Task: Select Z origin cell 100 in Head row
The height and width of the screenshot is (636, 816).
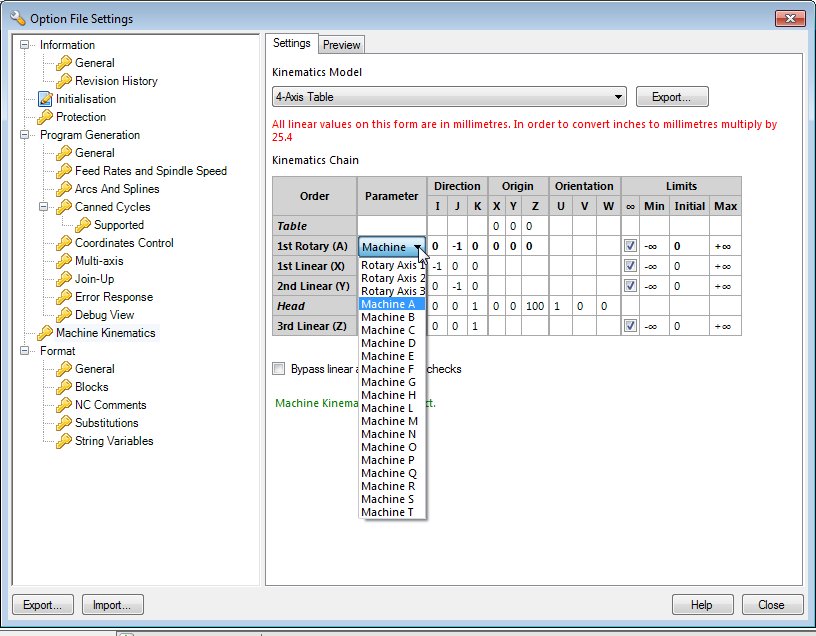Action: [x=535, y=306]
